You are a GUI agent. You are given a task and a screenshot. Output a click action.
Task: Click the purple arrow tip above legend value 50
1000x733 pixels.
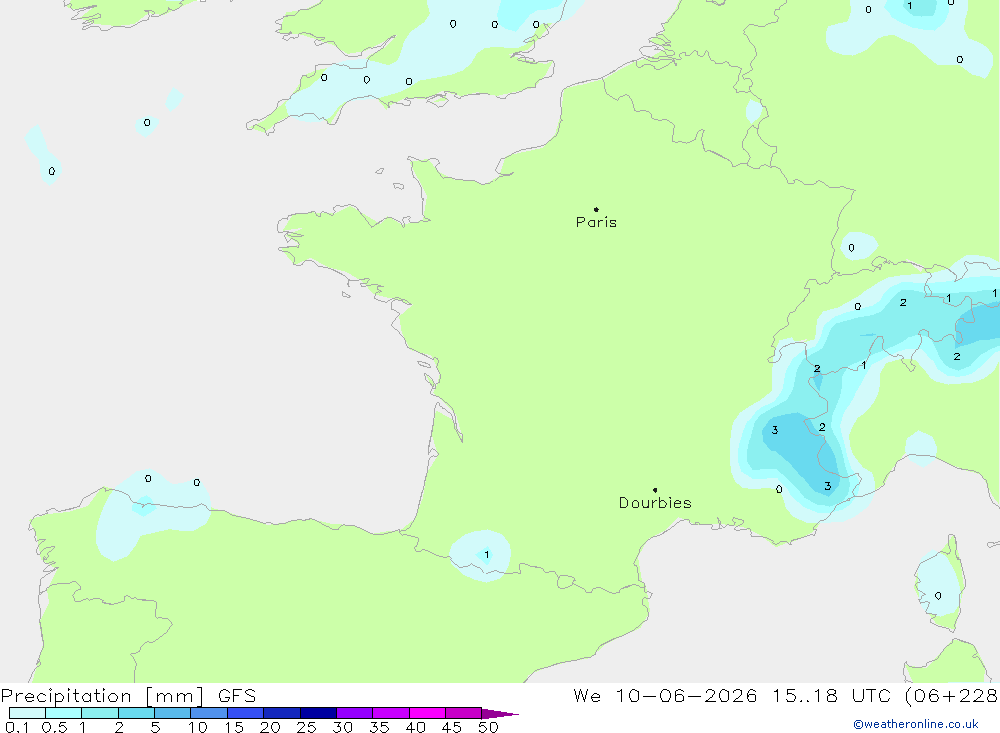pyautogui.click(x=500, y=714)
